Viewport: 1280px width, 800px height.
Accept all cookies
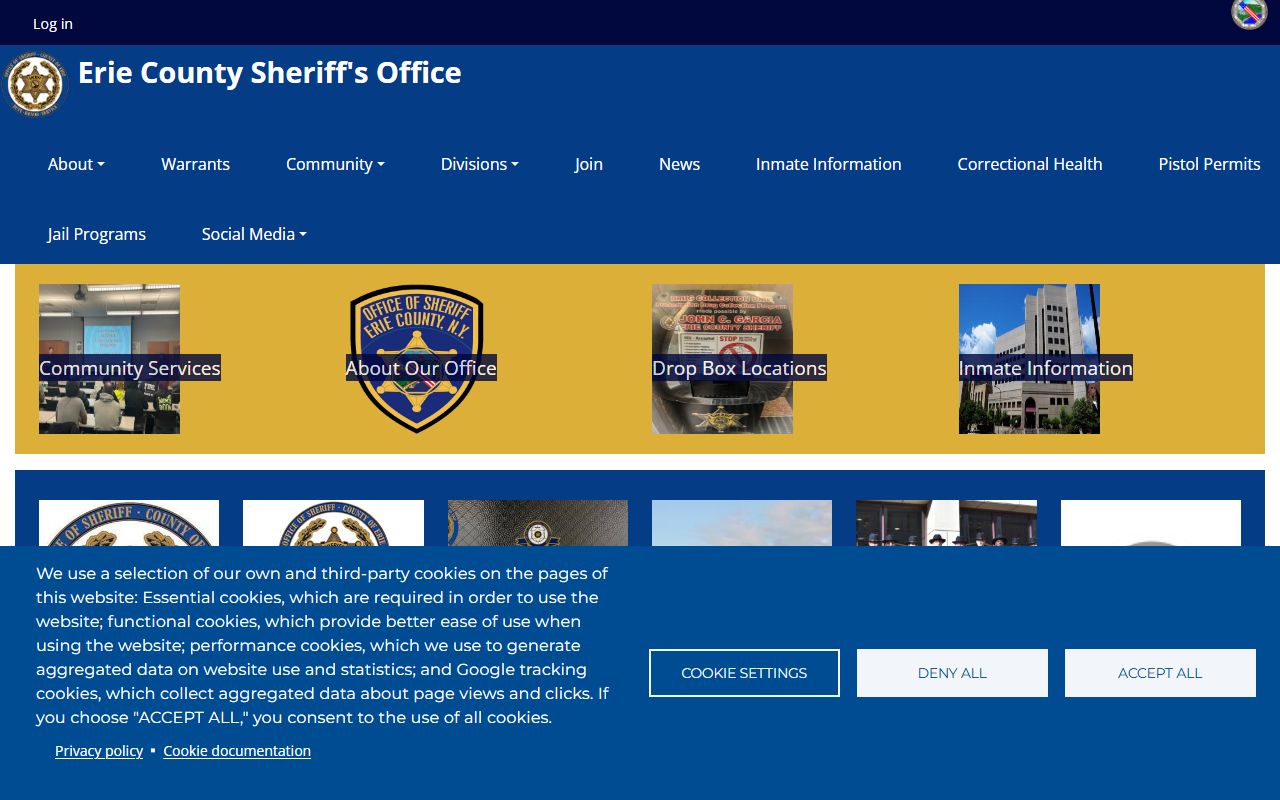click(x=1160, y=673)
